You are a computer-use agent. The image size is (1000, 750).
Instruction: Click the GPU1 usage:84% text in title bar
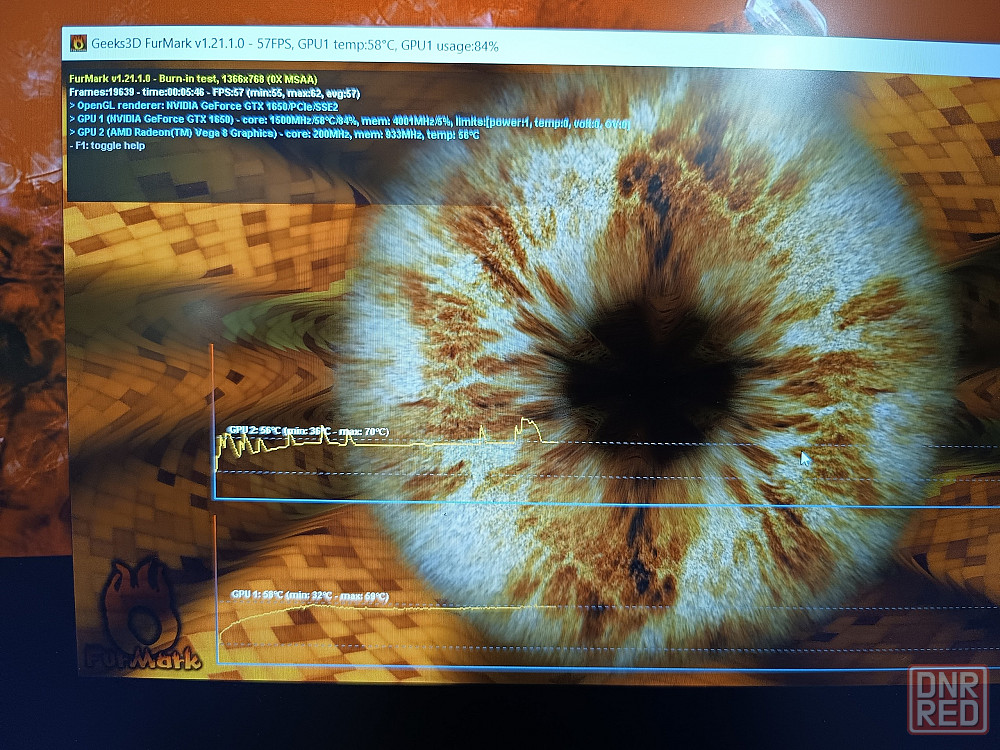(x=449, y=46)
